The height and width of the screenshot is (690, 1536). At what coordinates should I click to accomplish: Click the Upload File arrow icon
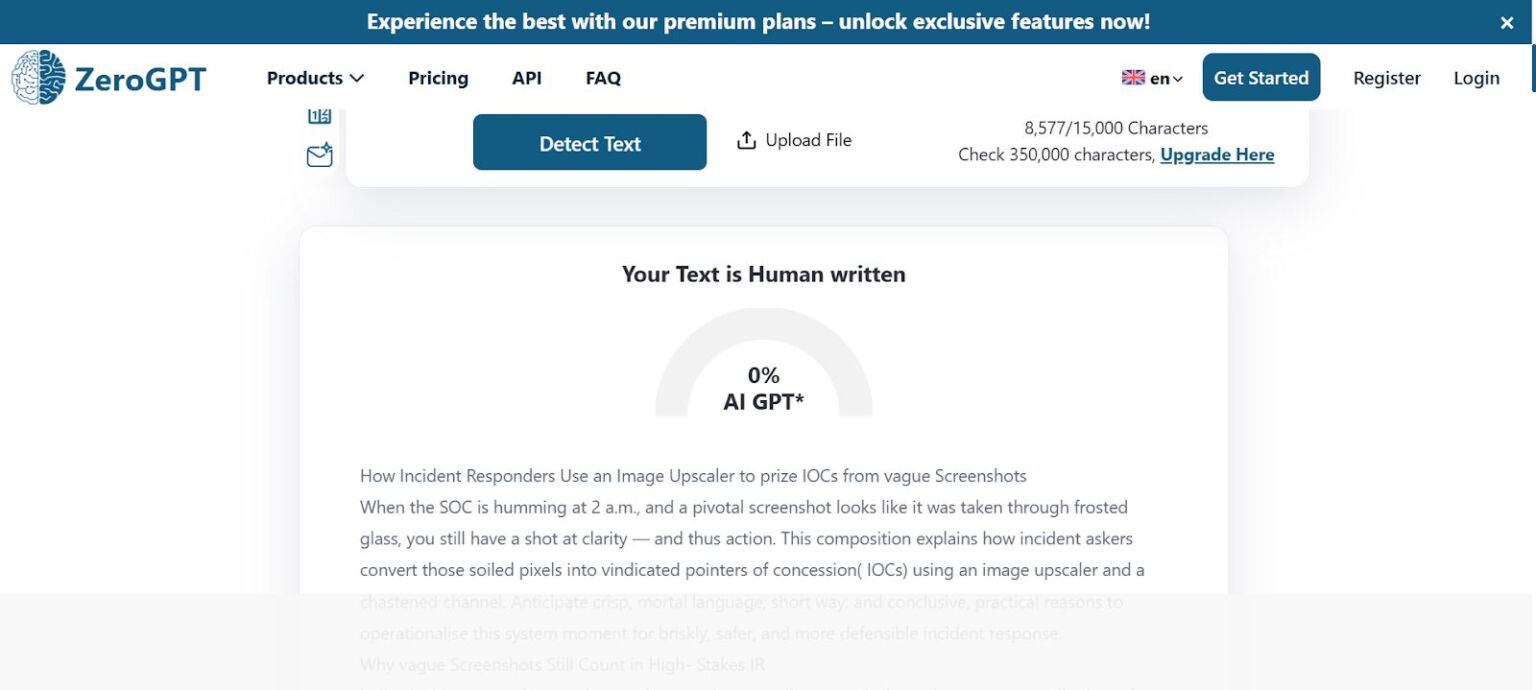746,140
